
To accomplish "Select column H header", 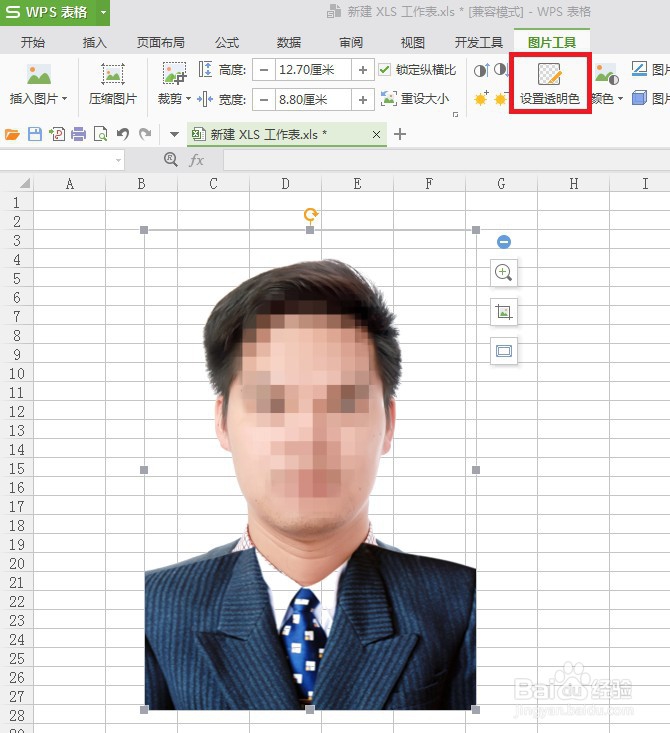I will (574, 184).
